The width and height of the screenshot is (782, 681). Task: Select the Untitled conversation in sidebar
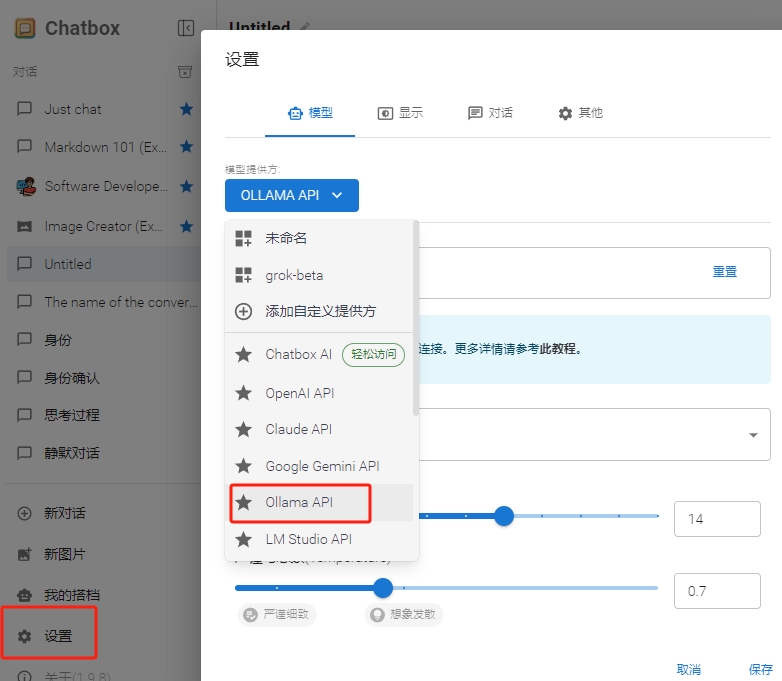pos(104,263)
